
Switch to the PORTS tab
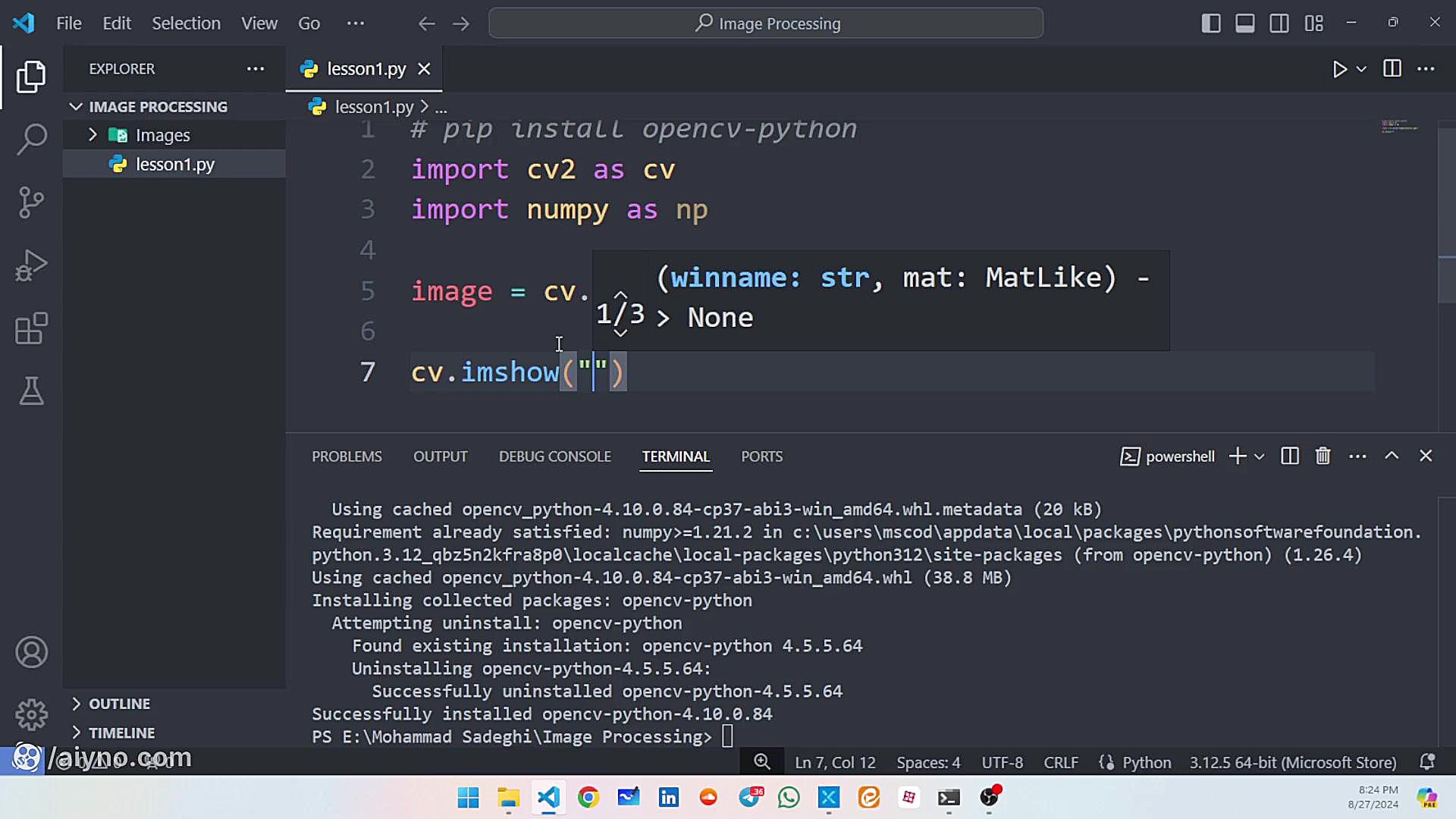pyautogui.click(x=761, y=457)
